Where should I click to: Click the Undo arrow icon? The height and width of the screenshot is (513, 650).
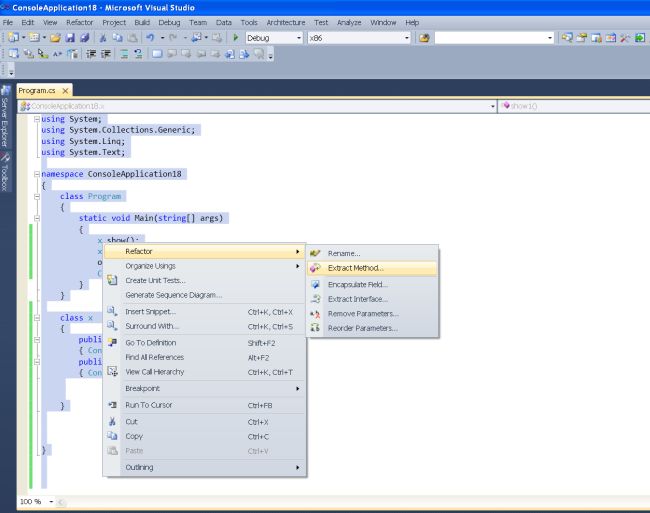pos(150,38)
